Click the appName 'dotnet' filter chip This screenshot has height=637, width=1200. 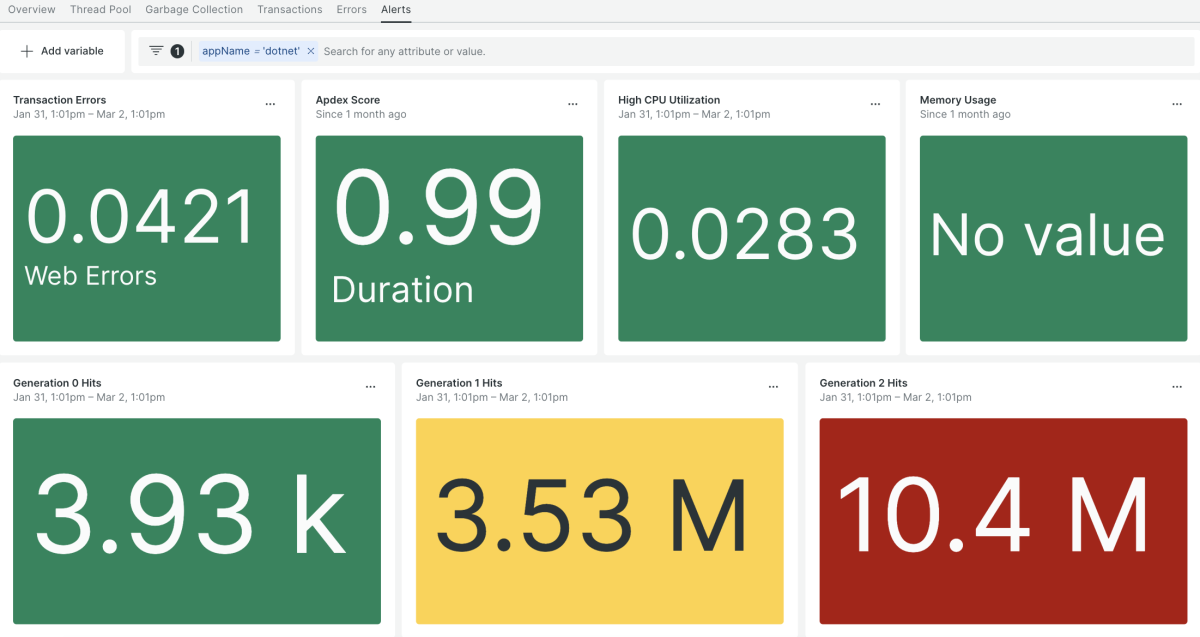point(250,51)
